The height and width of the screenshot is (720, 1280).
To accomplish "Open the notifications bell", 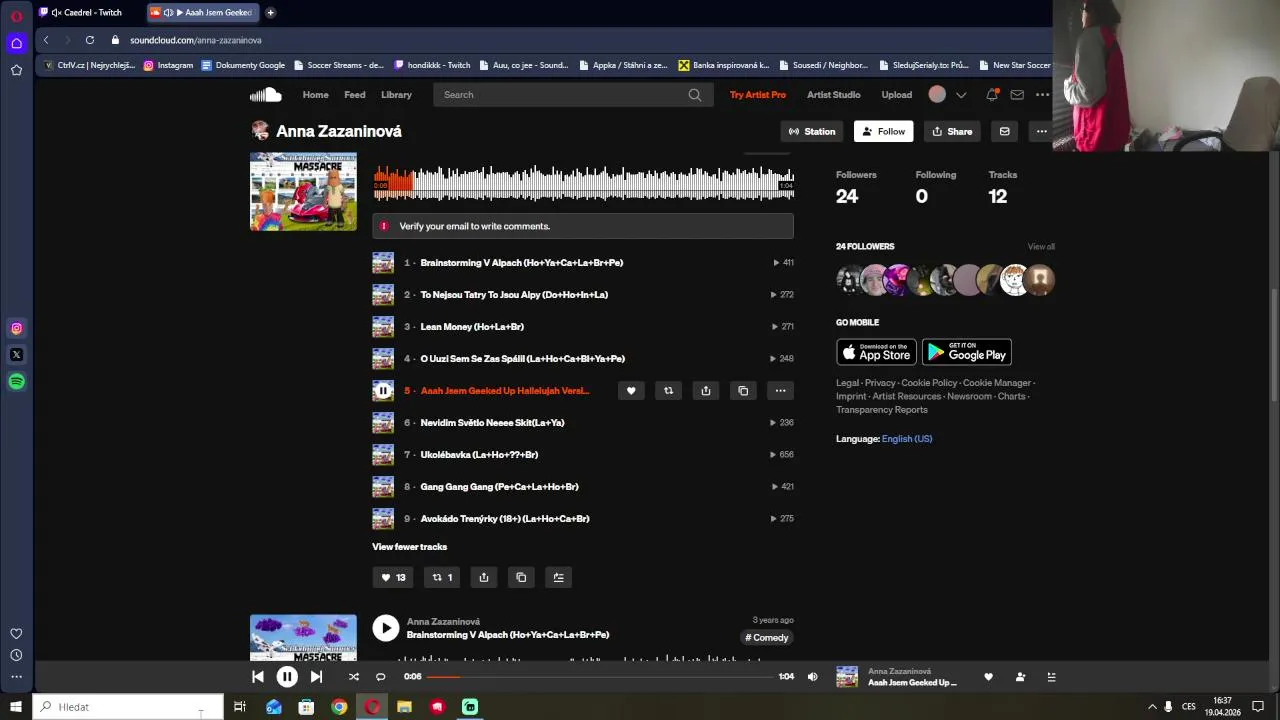I will coord(992,95).
